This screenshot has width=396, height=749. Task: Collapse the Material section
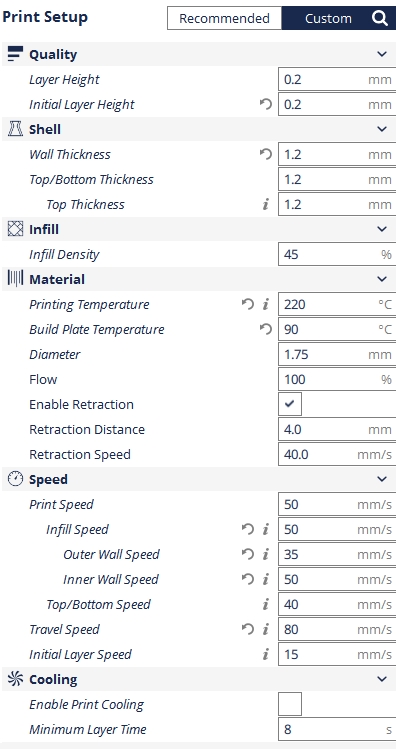pyautogui.click(x=382, y=279)
